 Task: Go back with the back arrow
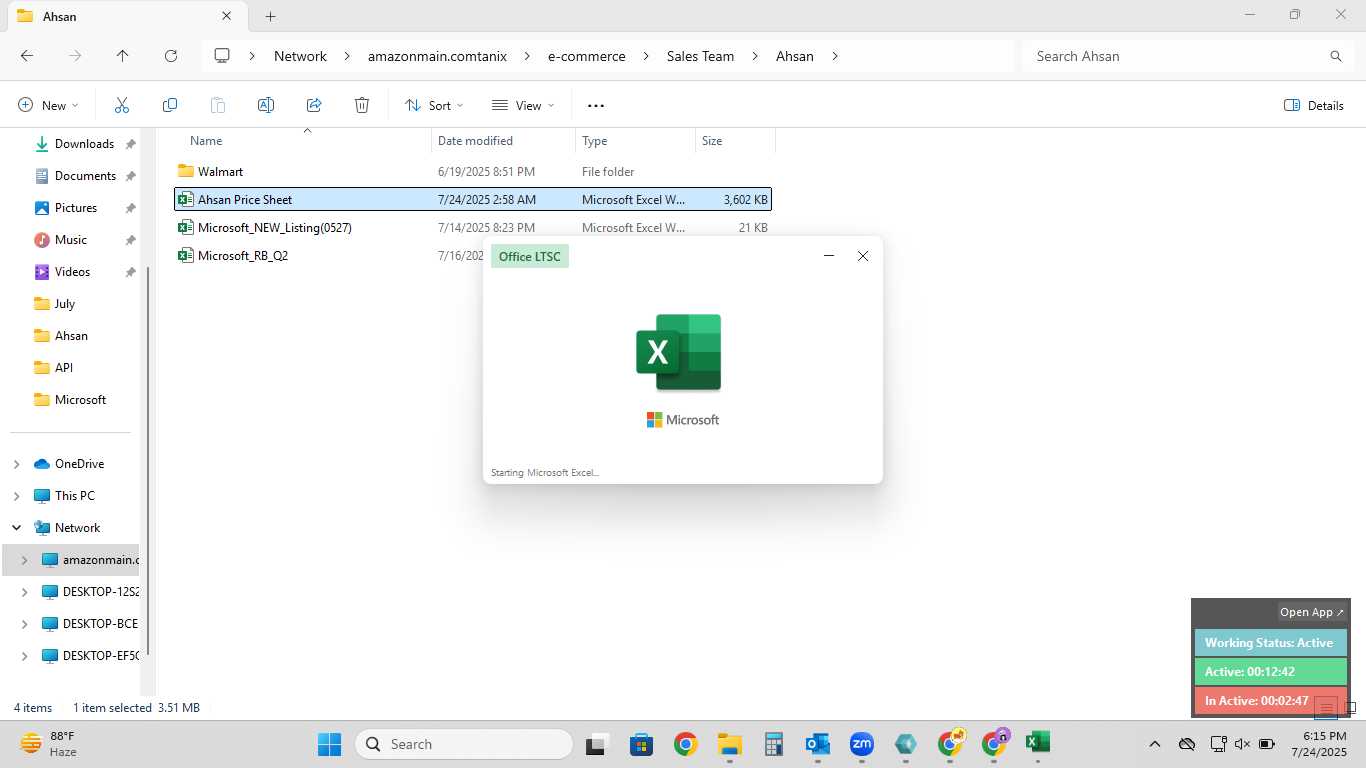pyautogui.click(x=27, y=56)
